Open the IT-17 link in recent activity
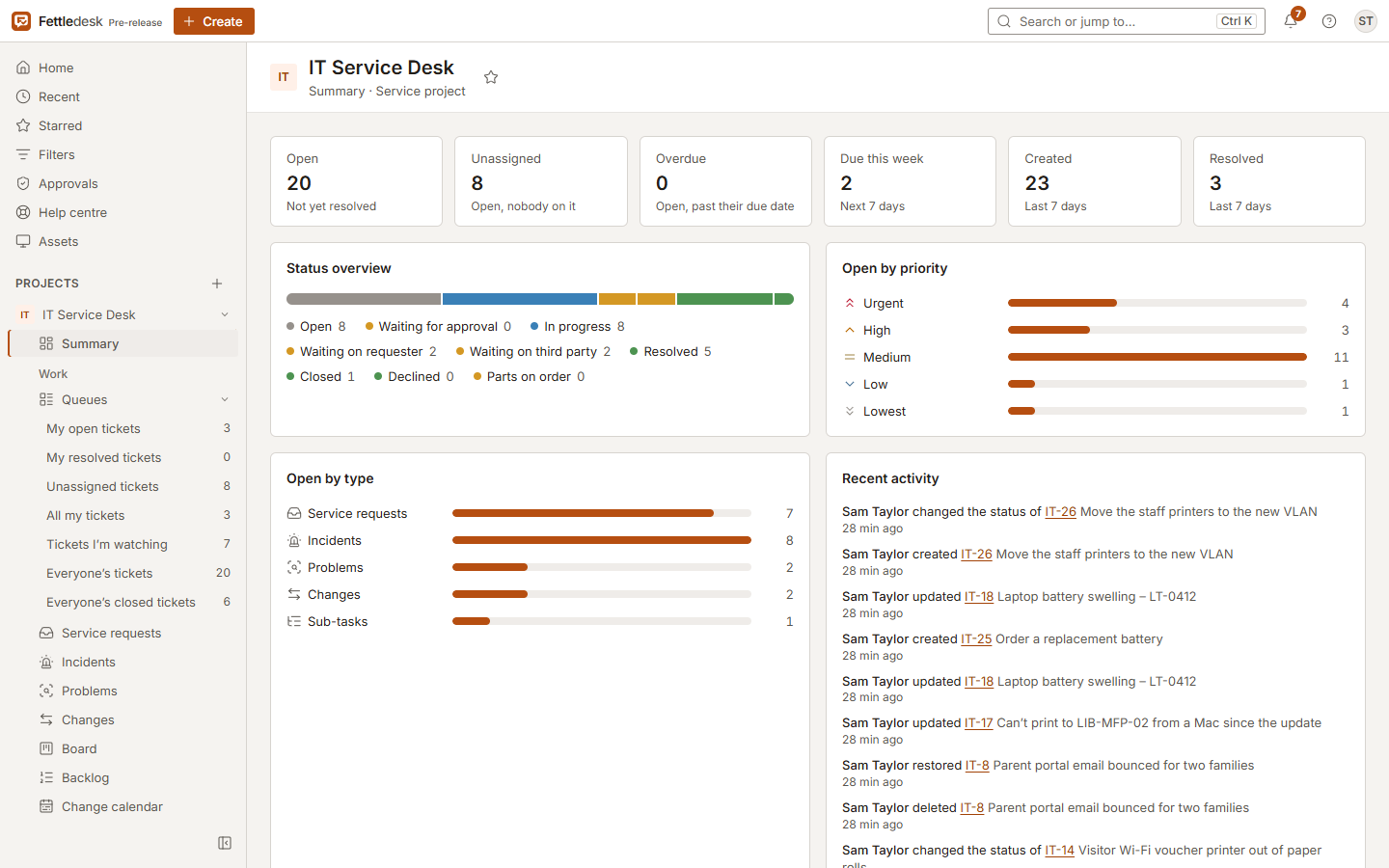1389x868 pixels. (x=978, y=723)
